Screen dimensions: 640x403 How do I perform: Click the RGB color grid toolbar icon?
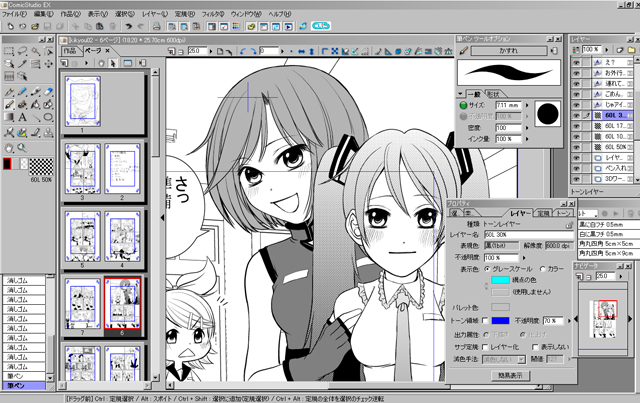click(x=236, y=27)
